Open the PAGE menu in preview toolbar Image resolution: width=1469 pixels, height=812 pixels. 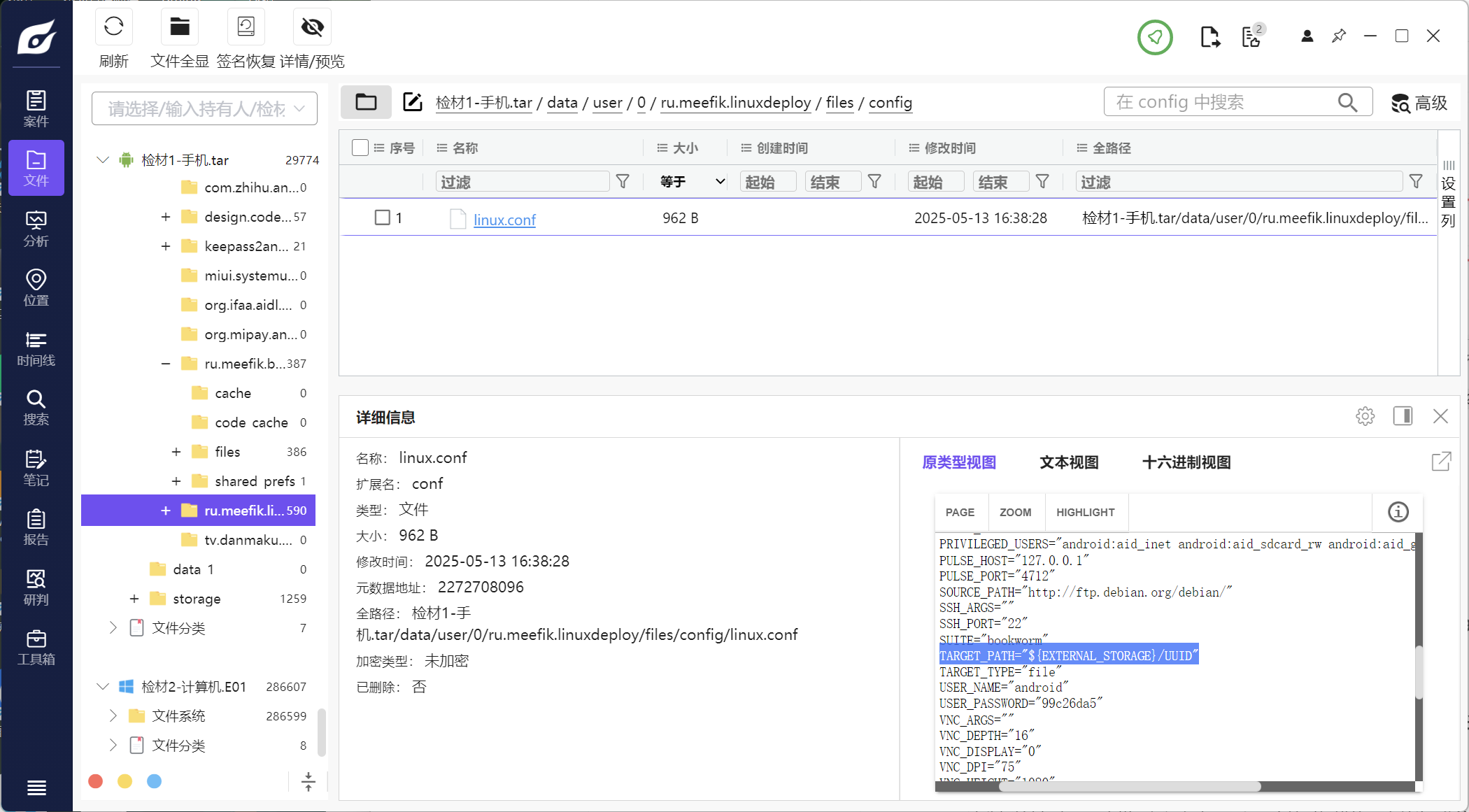960,512
